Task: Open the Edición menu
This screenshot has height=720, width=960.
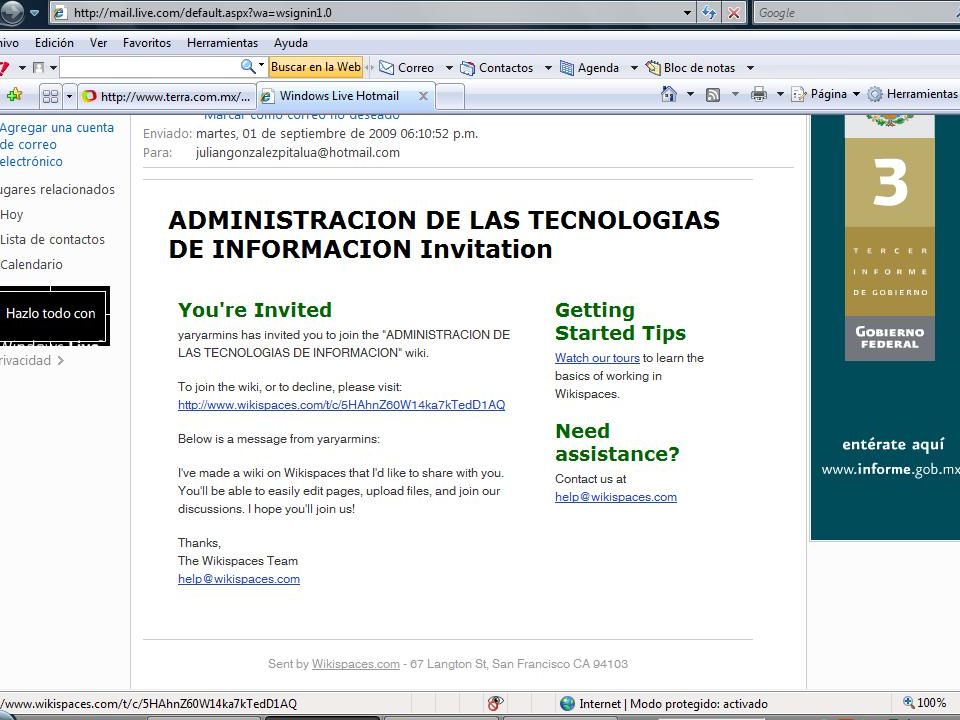Action: (x=54, y=43)
